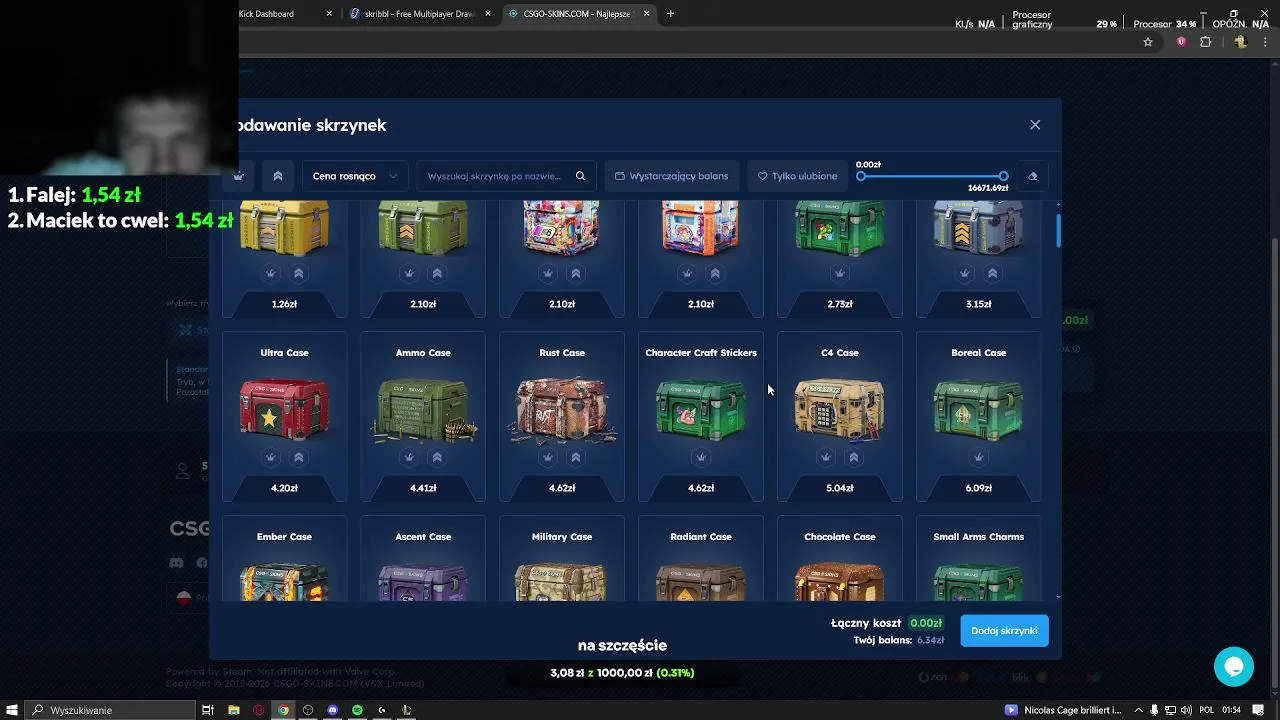Switch to the Kick Dashboard tab
The image size is (1280, 720).
coord(265,14)
